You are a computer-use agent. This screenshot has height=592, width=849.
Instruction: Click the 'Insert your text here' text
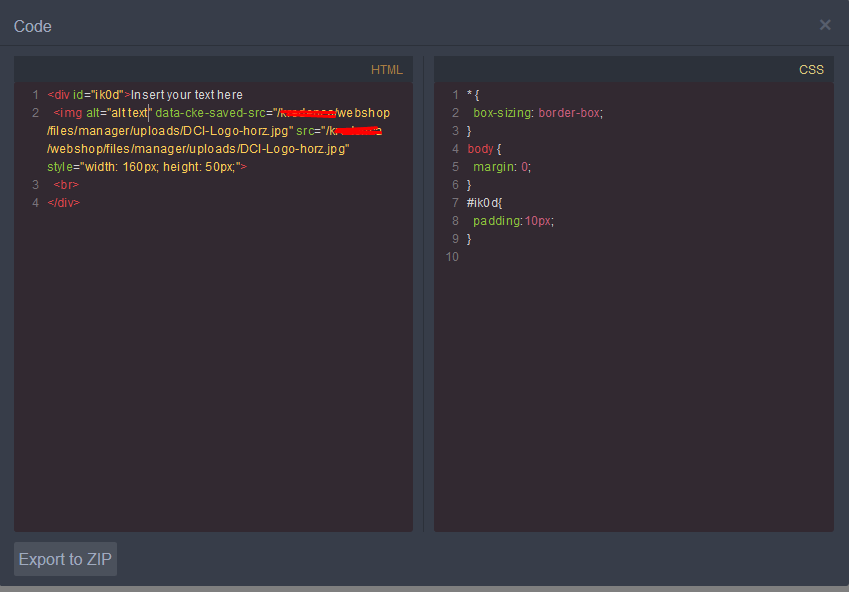click(x=187, y=95)
